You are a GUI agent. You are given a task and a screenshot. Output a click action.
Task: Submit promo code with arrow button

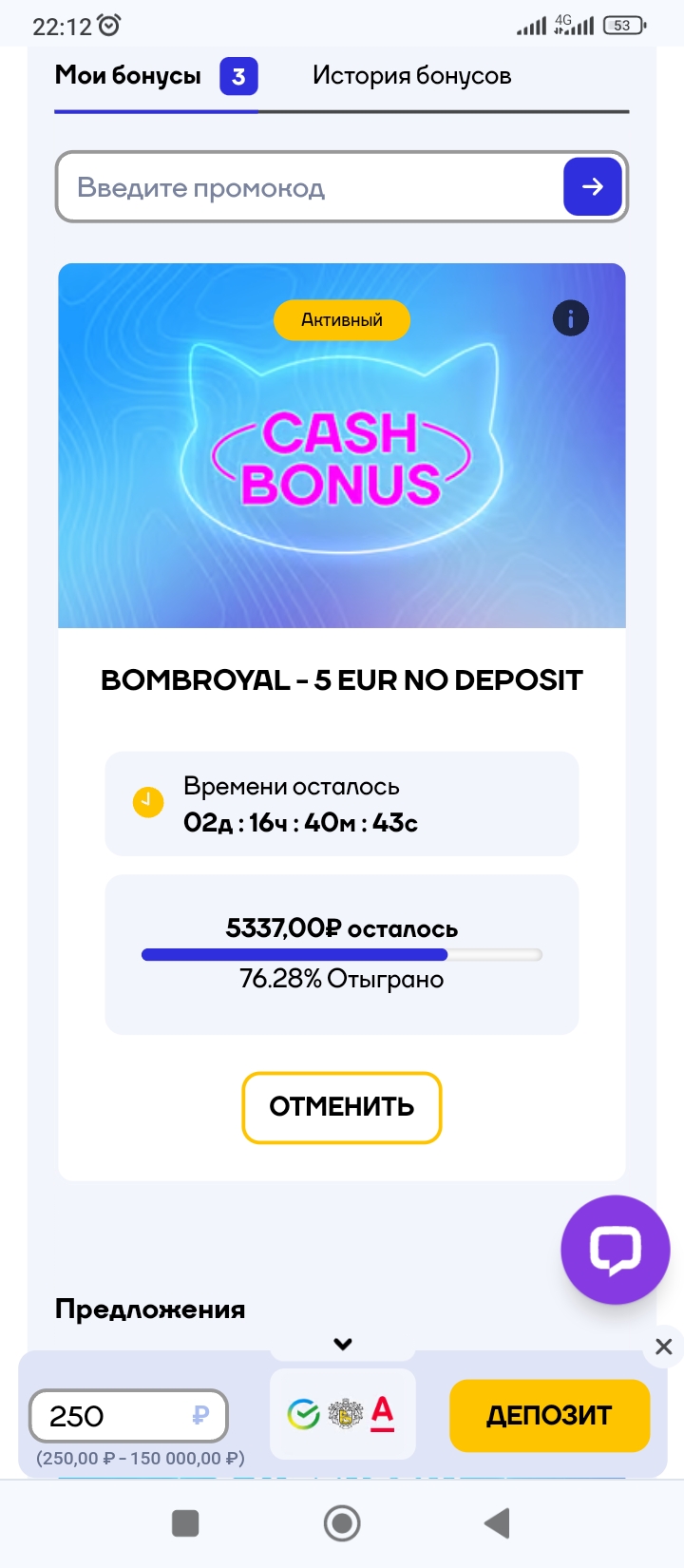click(592, 187)
